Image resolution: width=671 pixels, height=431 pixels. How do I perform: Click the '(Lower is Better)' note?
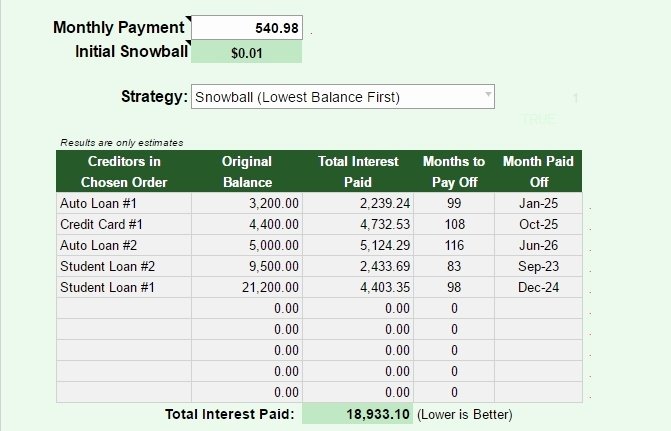click(x=465, y=414)
